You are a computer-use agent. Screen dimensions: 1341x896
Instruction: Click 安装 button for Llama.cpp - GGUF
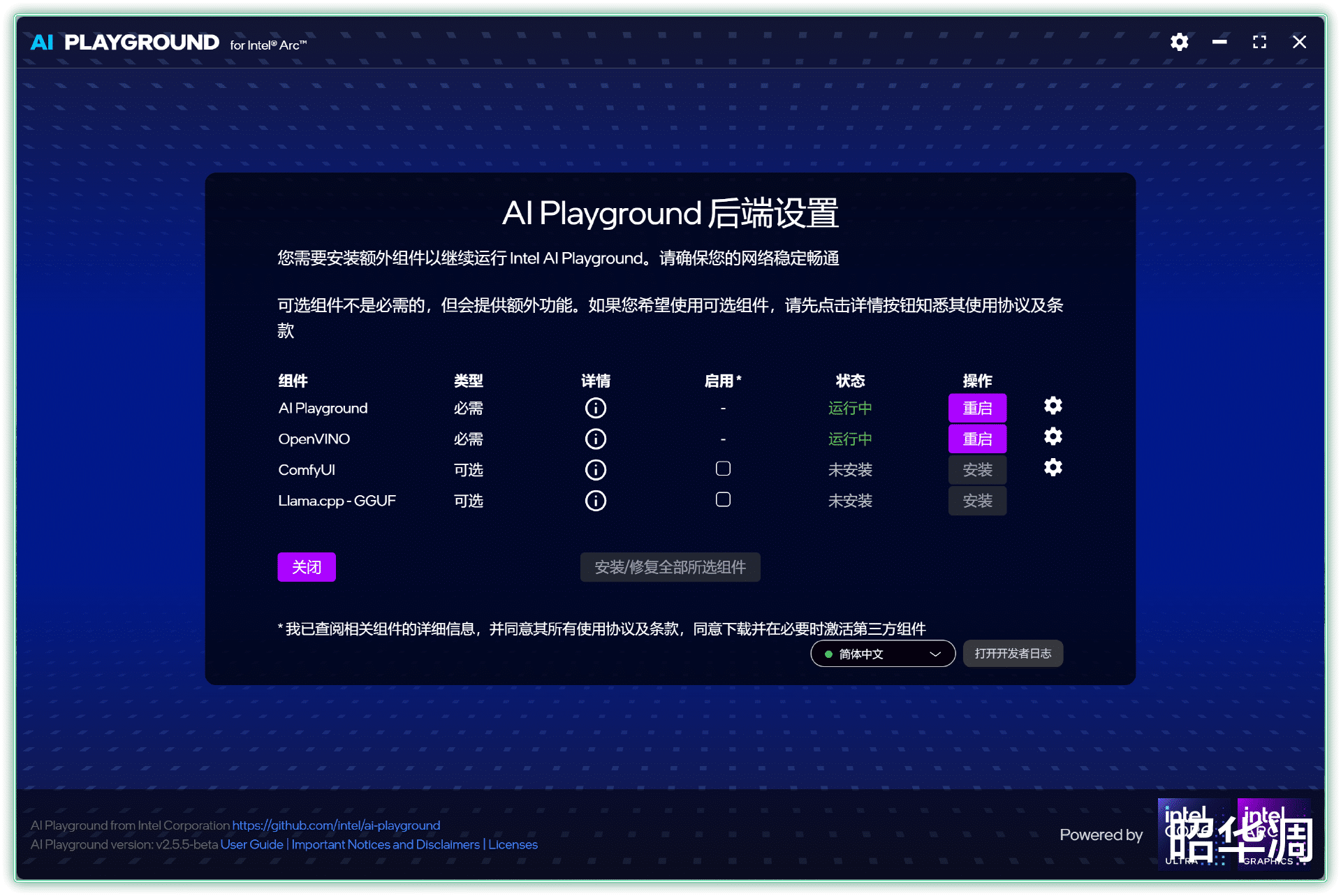tap(976, 501)
